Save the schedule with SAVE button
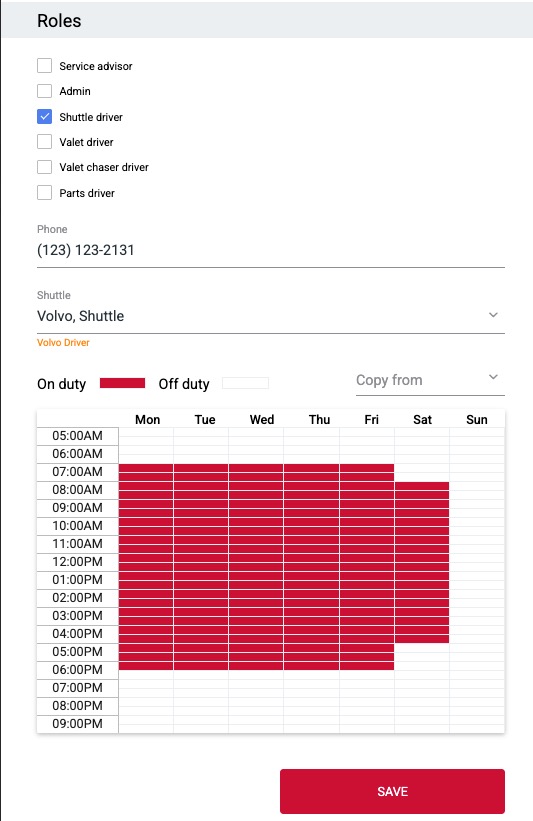This screenshot has width=533, height=821. pyautogui.click(x=392, y=791)
